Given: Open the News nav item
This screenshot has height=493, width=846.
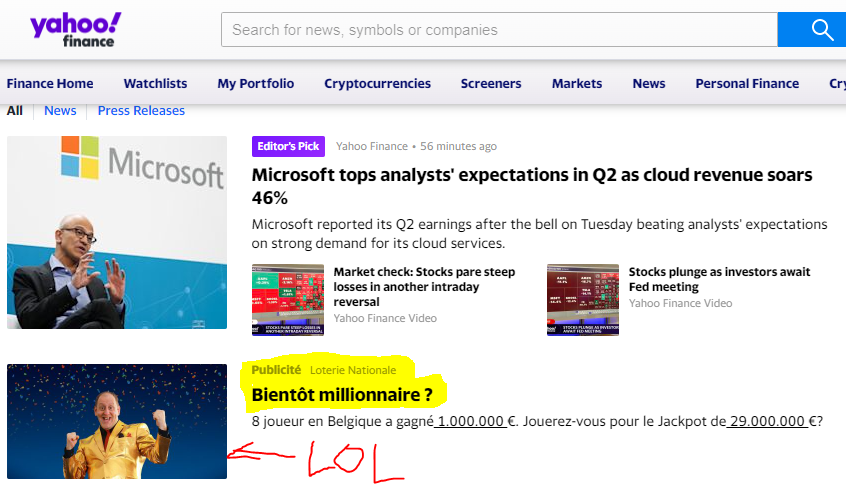Looking at the screenshot, I should [x=649, y=84].
